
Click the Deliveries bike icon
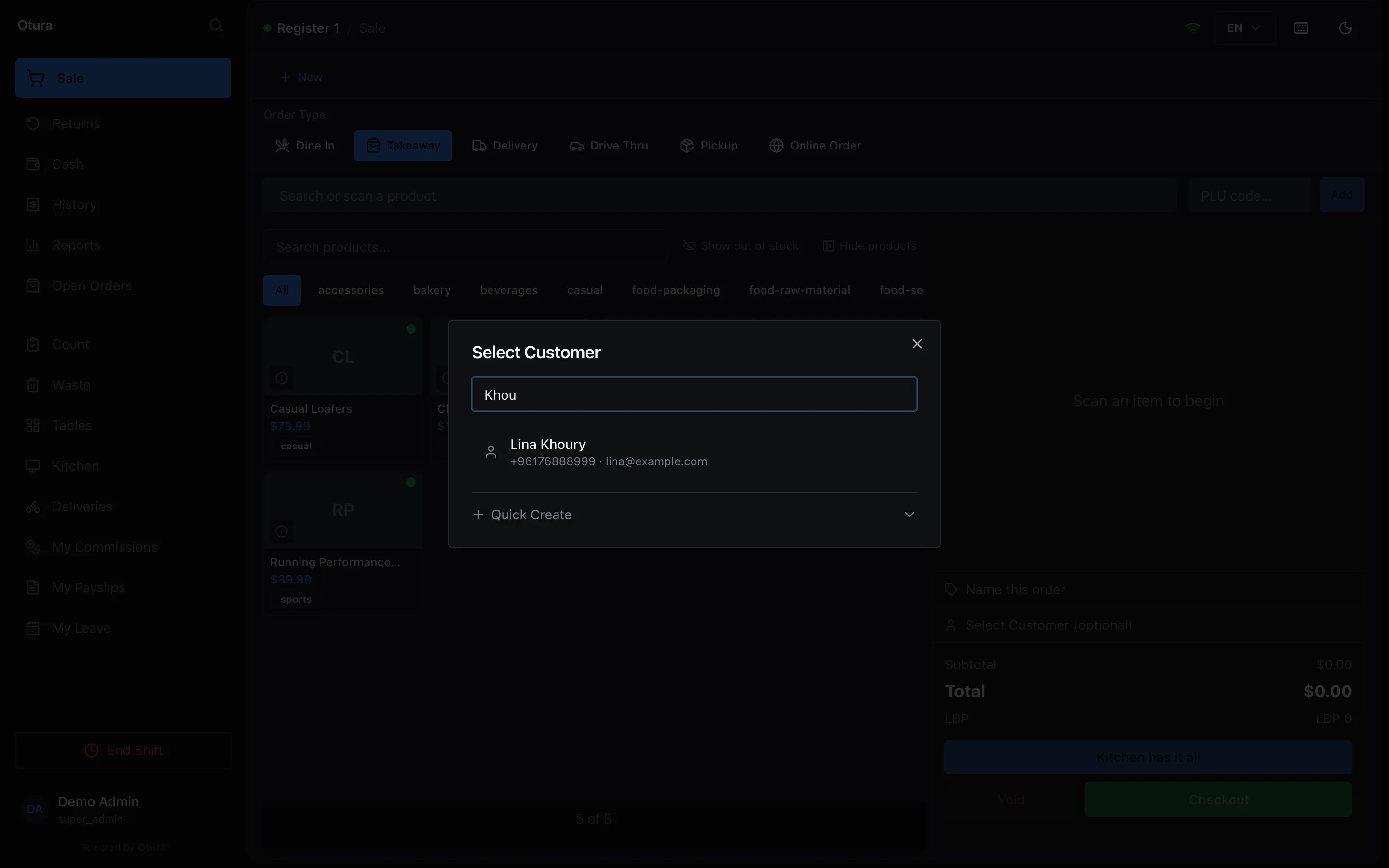coord(33,507)
